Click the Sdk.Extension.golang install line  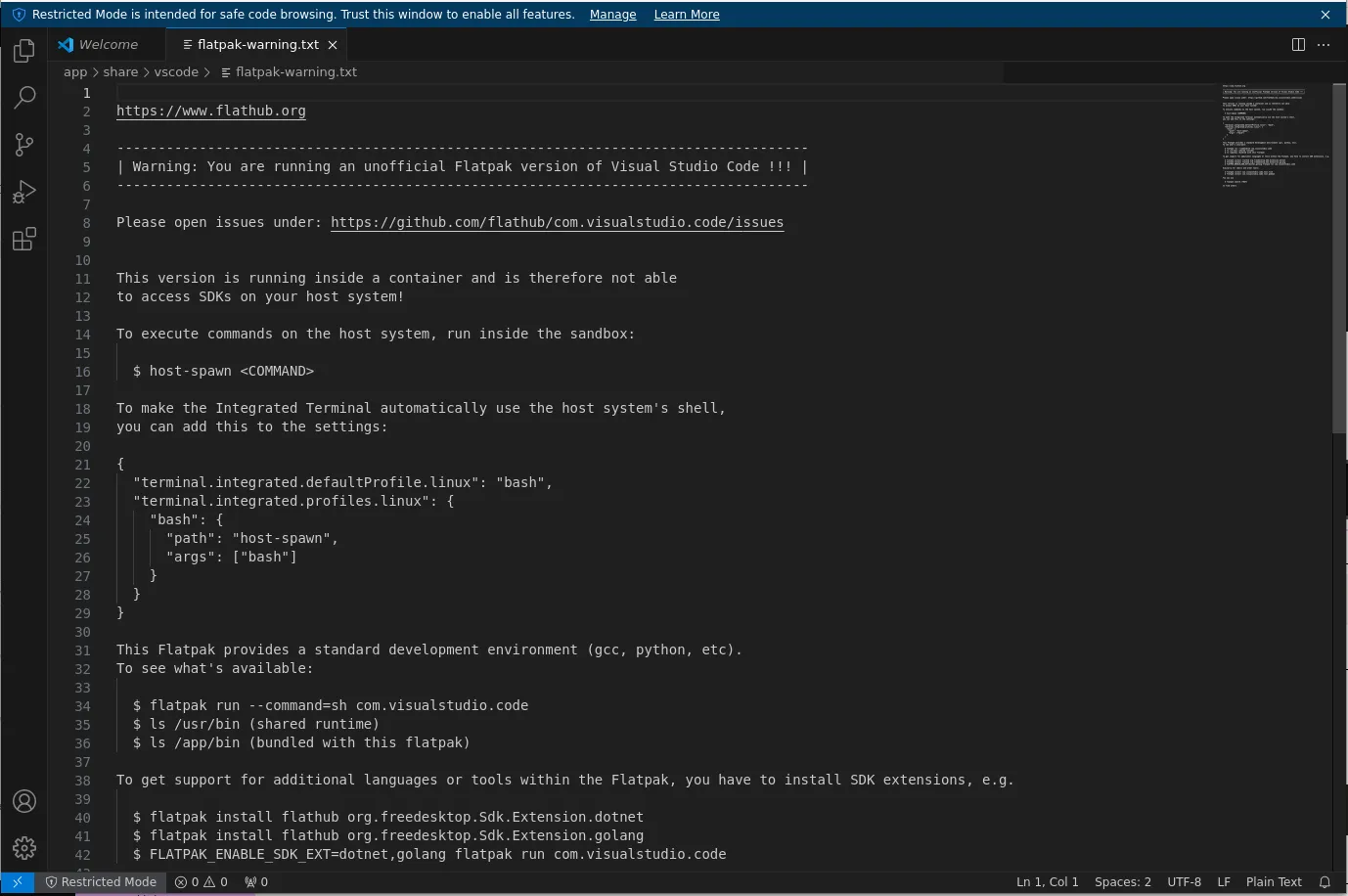click(x=388, y=835)
